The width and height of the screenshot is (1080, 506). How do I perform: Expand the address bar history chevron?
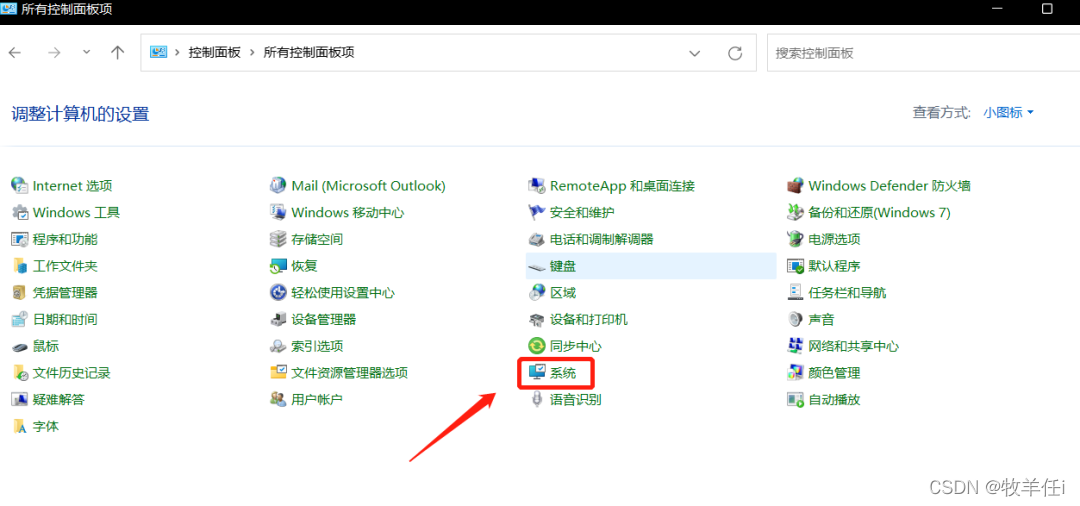coord(695,53)
